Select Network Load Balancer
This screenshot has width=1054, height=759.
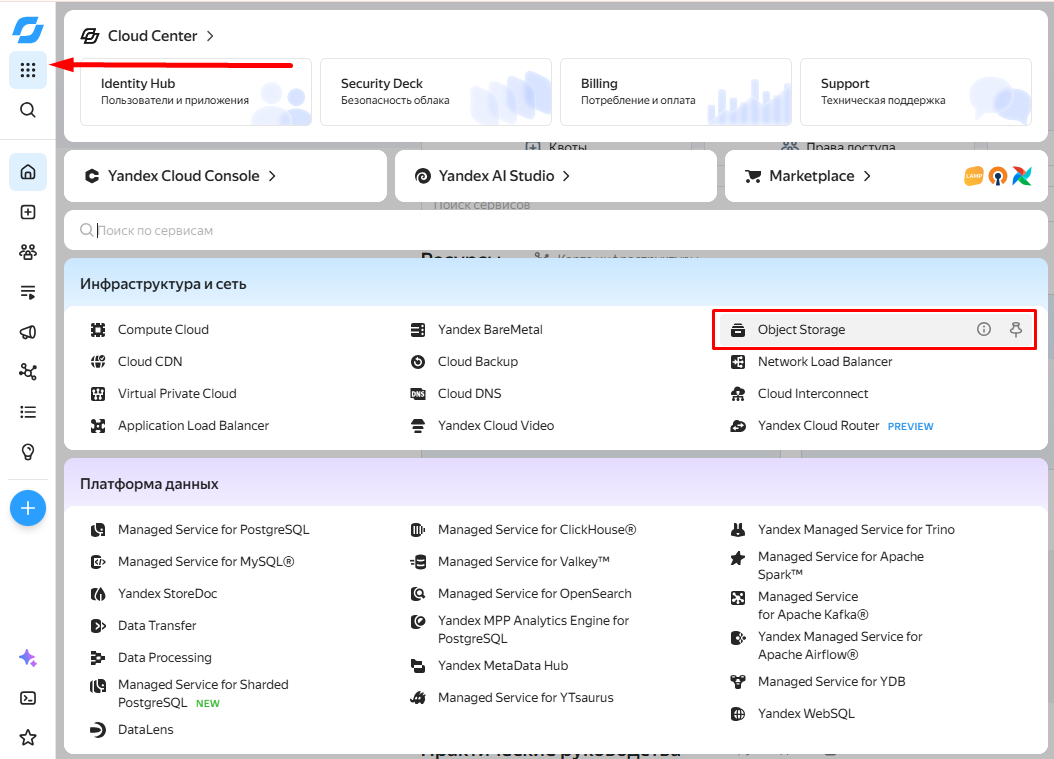825,362
